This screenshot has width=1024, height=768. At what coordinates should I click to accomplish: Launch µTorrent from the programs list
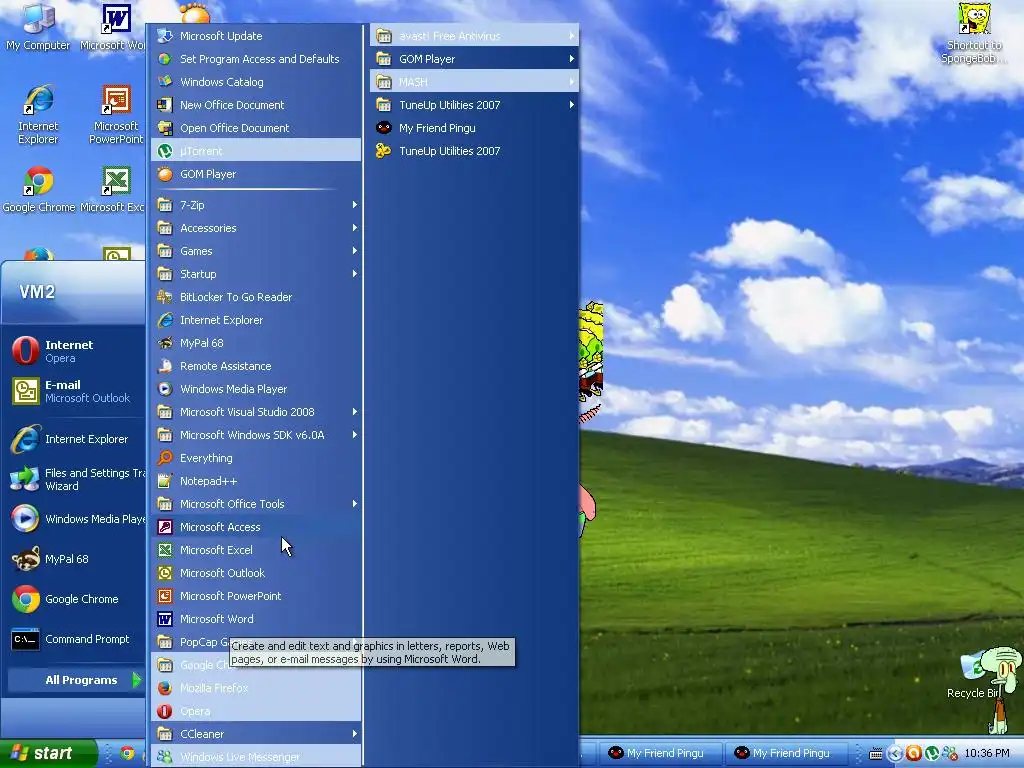click(255, 151)
